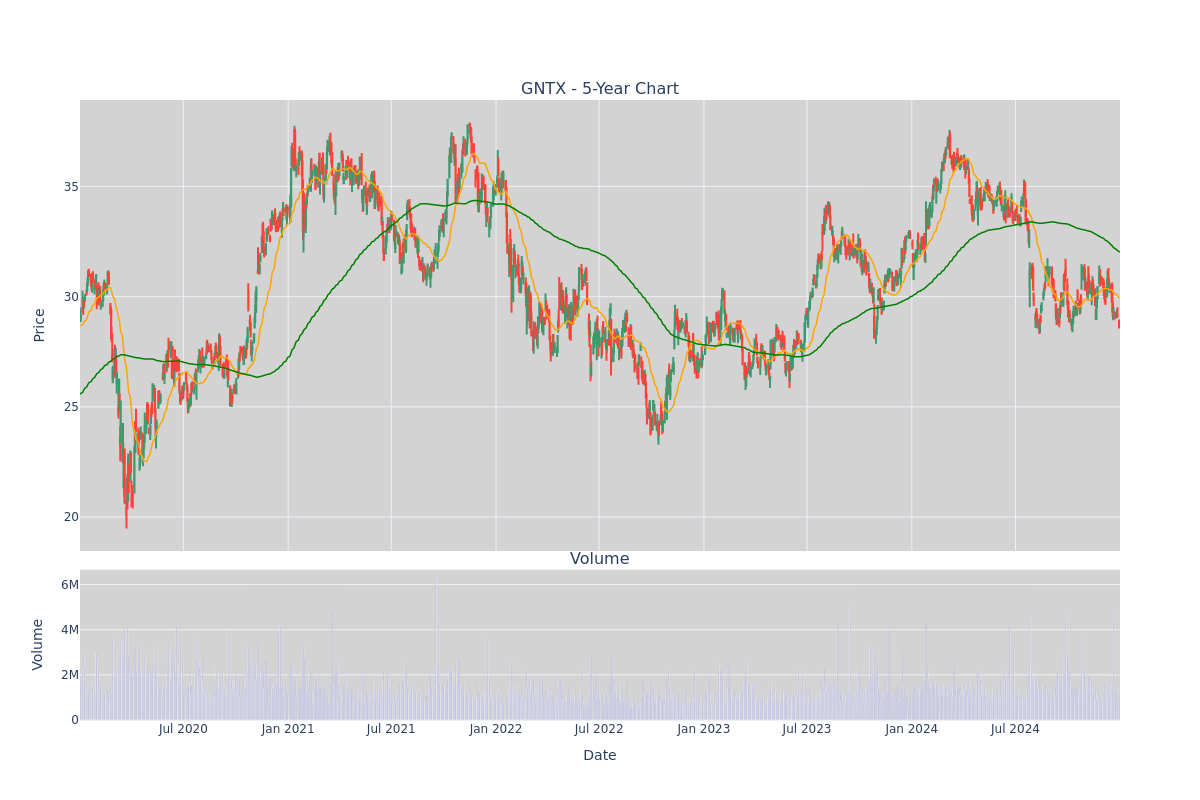This screenshot has height=800, width=1200.
Task: Click the price tick label "35"
Action: (x=71, y=186)
